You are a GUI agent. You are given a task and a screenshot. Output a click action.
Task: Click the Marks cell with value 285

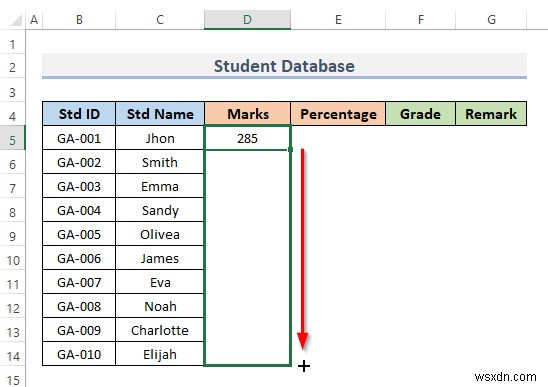[x=247, y=138]
